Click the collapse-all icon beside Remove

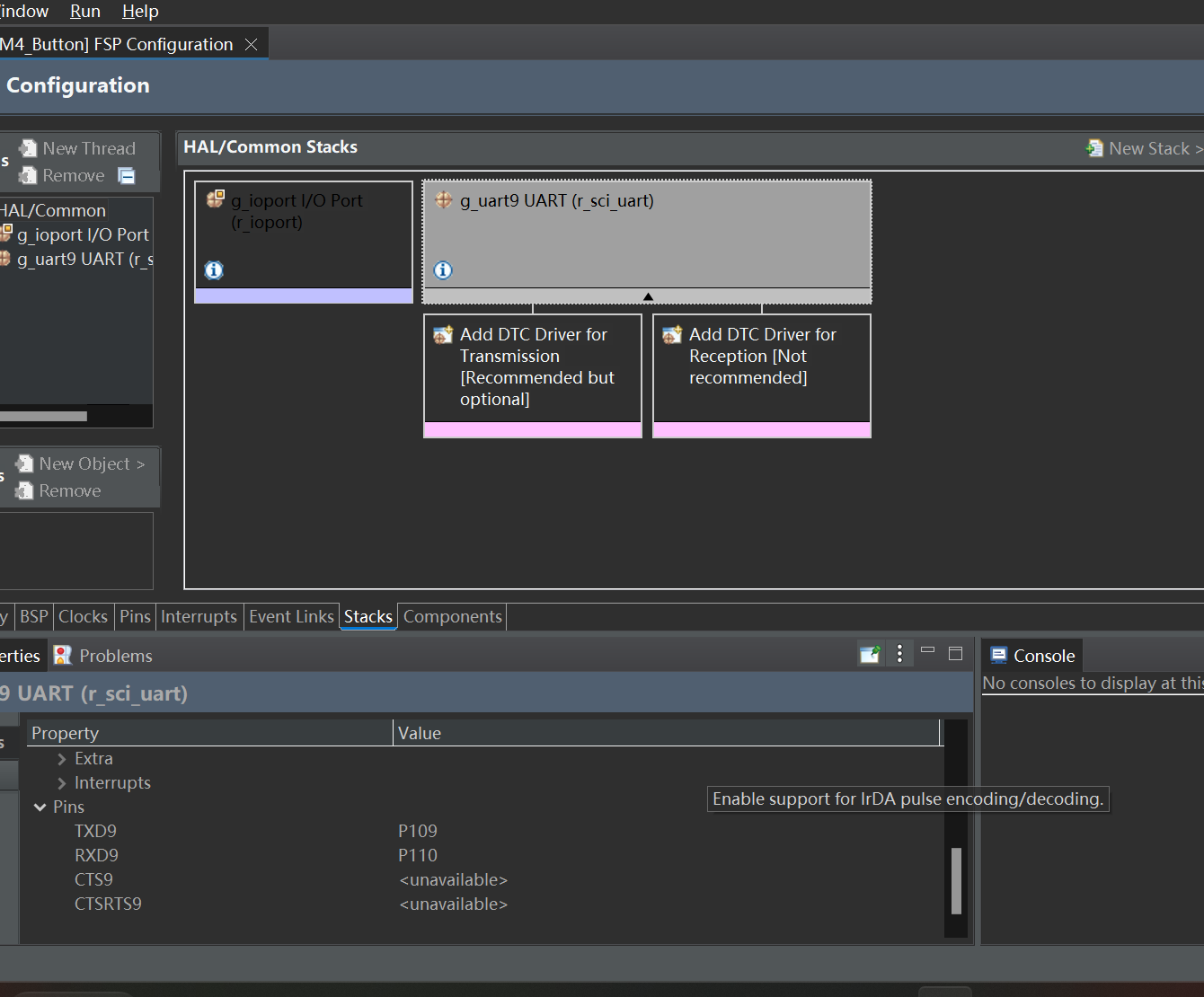point(127,176)
